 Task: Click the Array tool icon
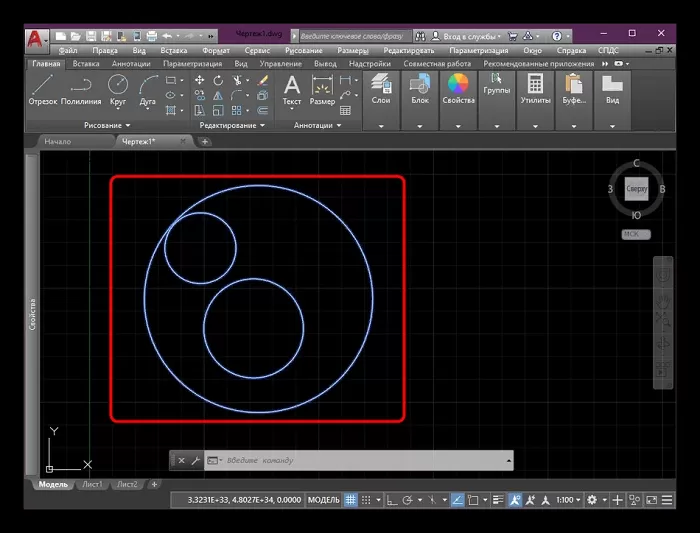coord(237,110)
